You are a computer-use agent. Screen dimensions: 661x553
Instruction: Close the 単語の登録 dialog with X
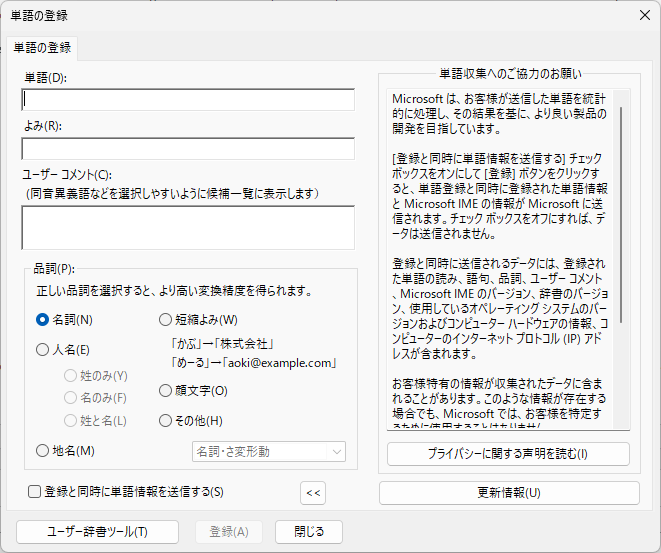(645, 15)
